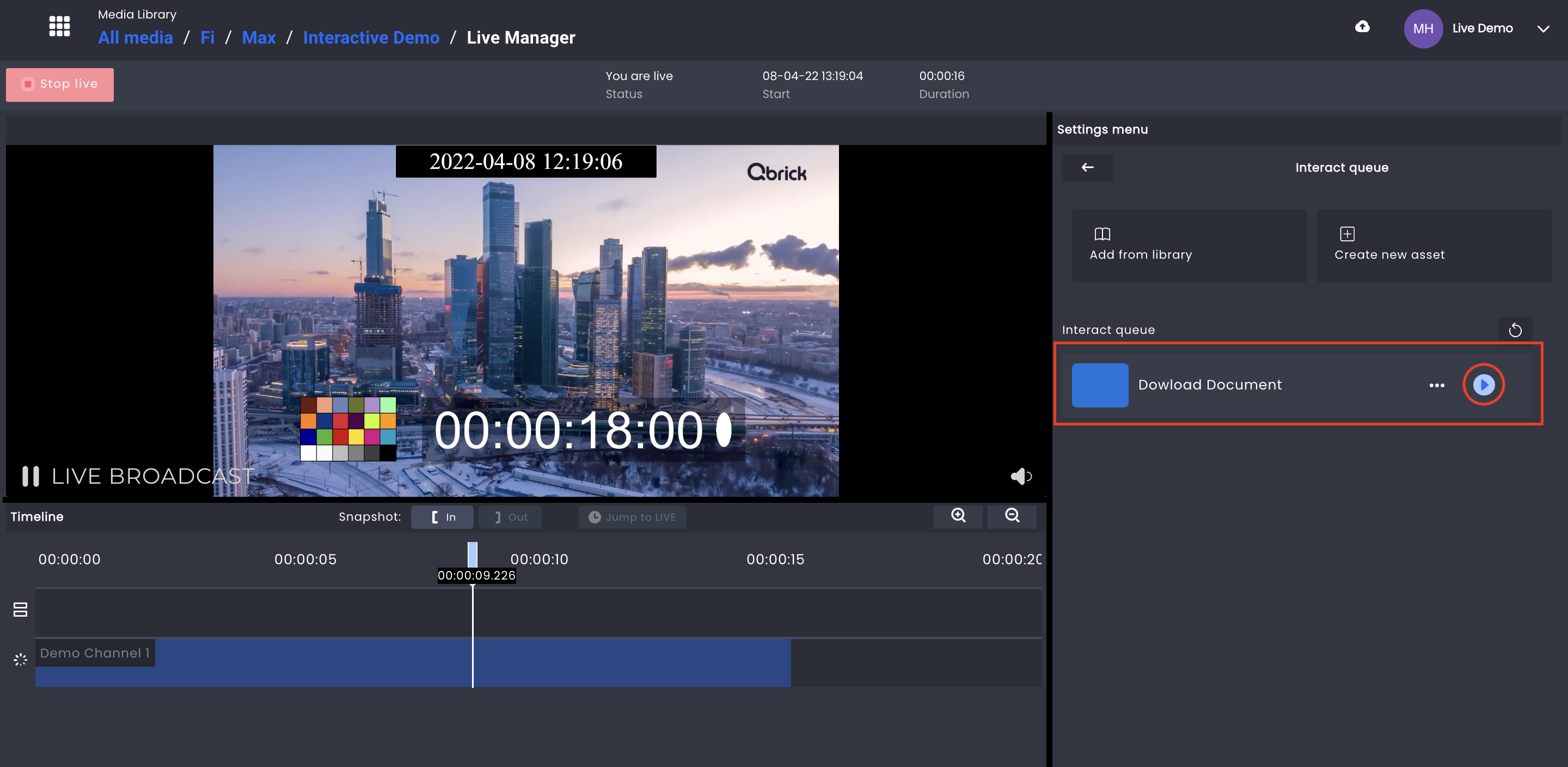This screenshot has width=1568, height=767.
Task: Click the 00:00:16 duration value
Action: click(942, 76)
